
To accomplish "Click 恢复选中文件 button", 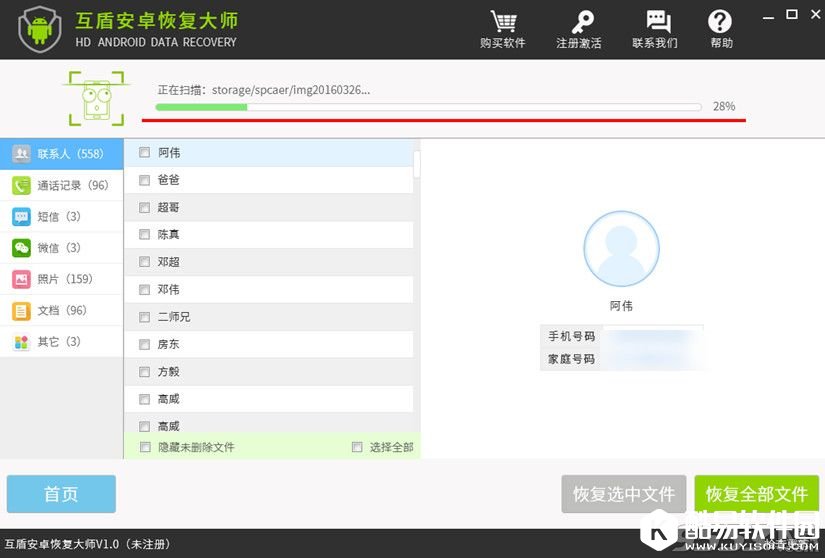I will click(623, 494).
